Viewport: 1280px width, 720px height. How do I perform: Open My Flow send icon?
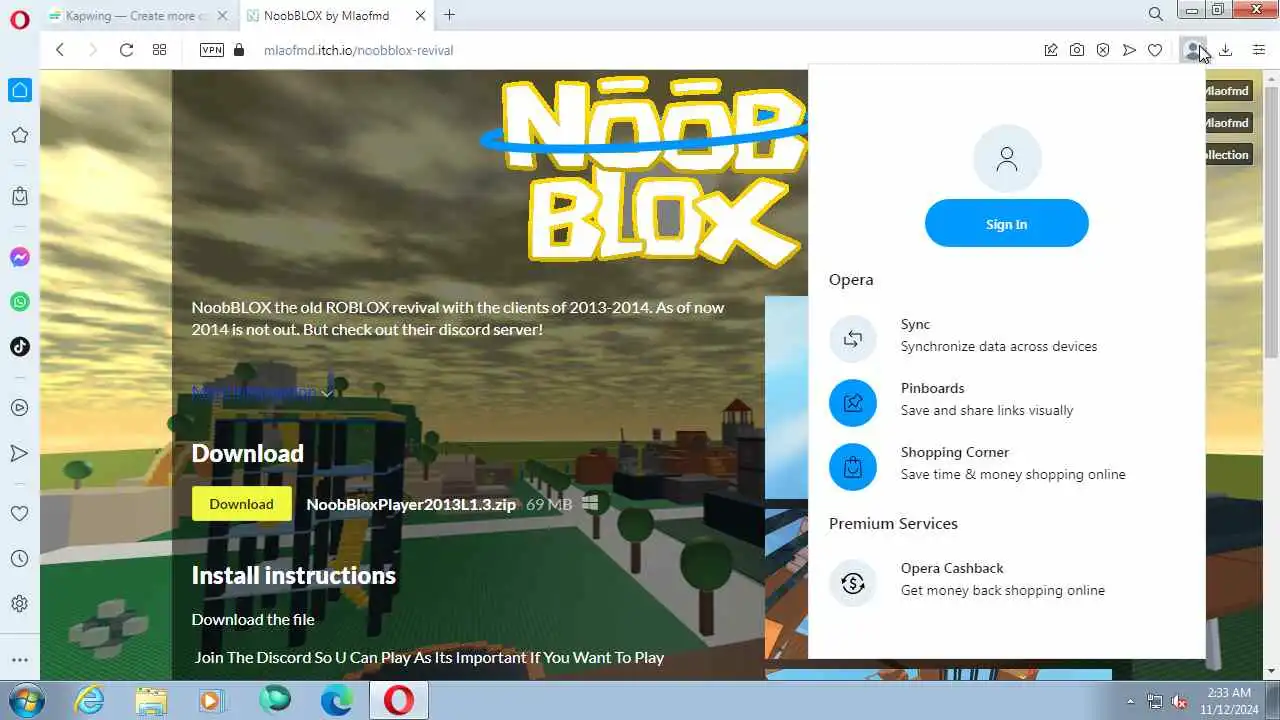click(x=1129, y=50)
